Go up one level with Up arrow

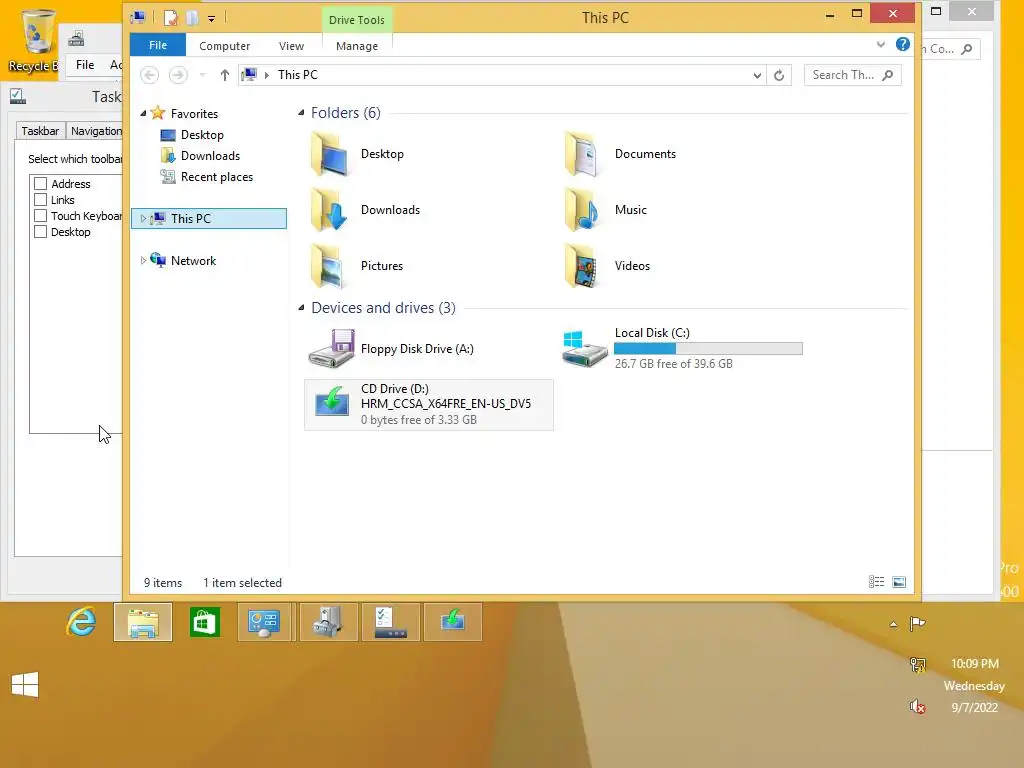[225, 75]
